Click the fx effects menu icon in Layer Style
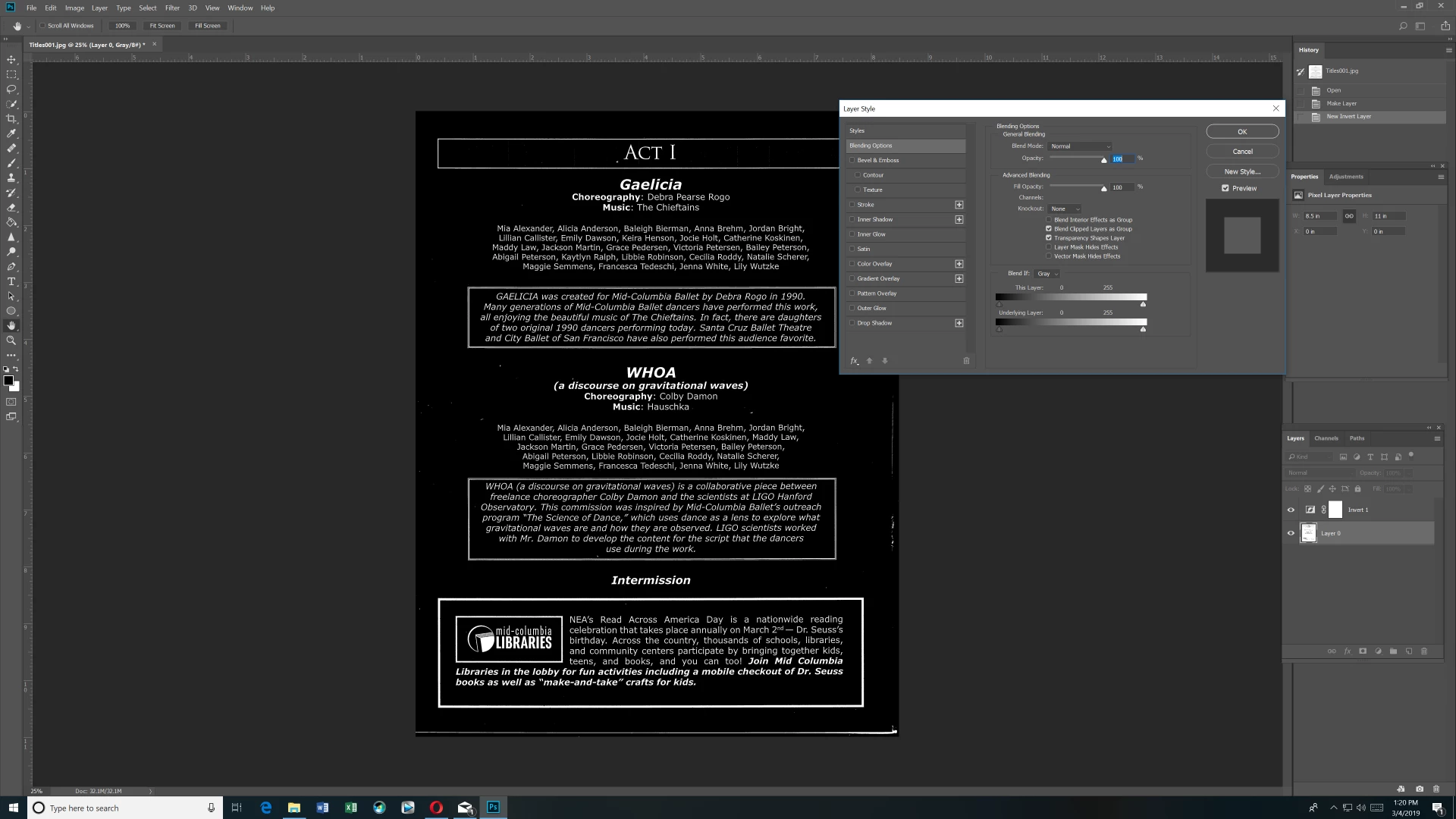1456x819 pixels. click(855, 362)
